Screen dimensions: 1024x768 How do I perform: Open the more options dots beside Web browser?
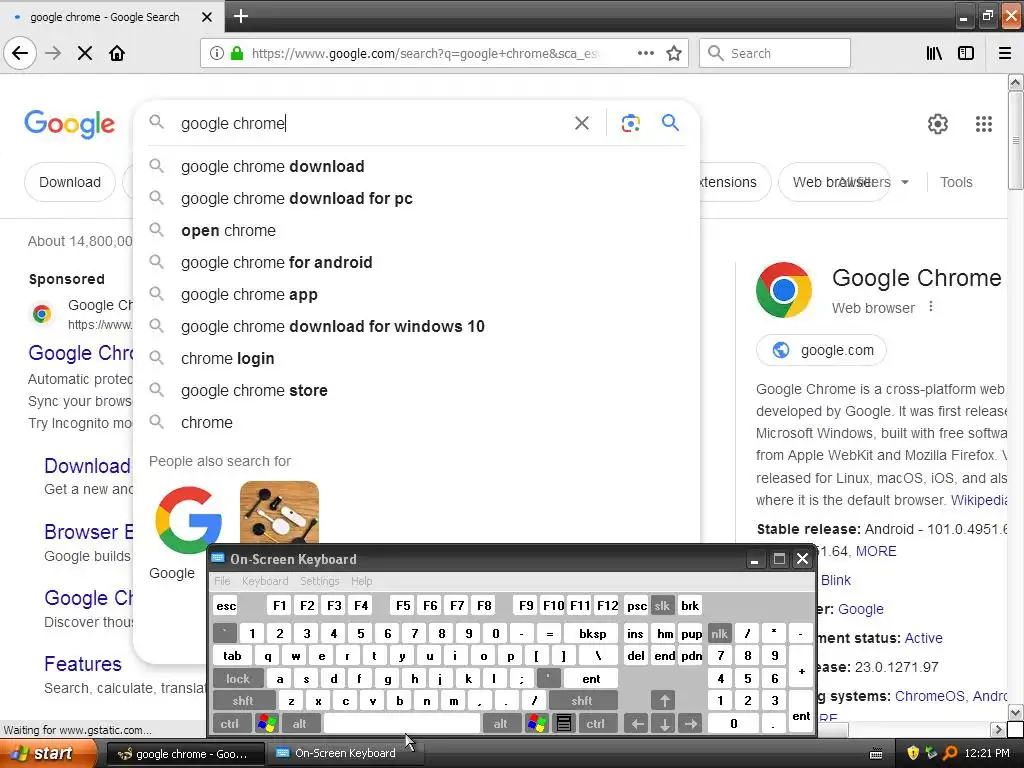(931, 306)
